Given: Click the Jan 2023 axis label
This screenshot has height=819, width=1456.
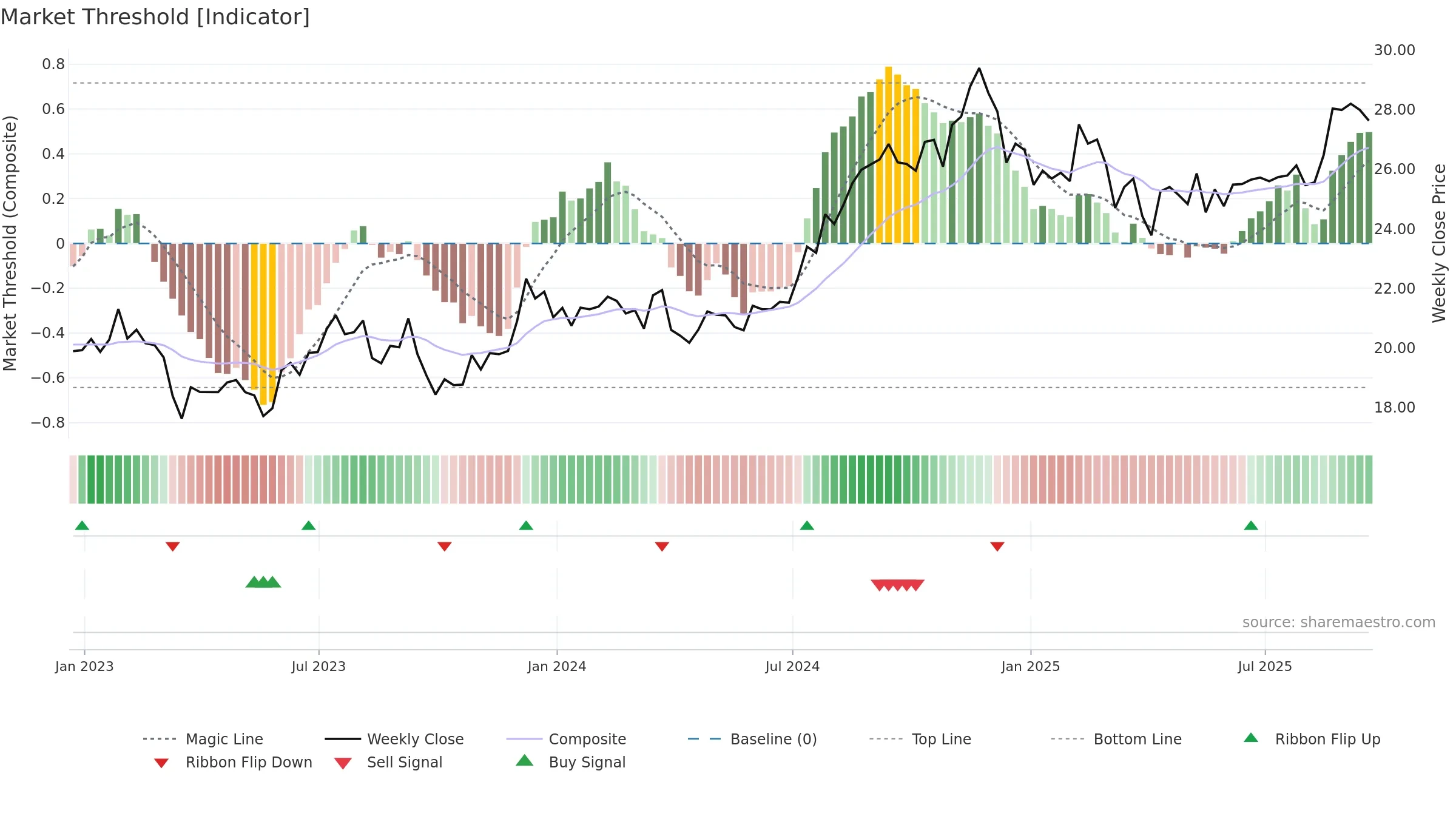Looking at the screenshot, I should pos(84,666).
